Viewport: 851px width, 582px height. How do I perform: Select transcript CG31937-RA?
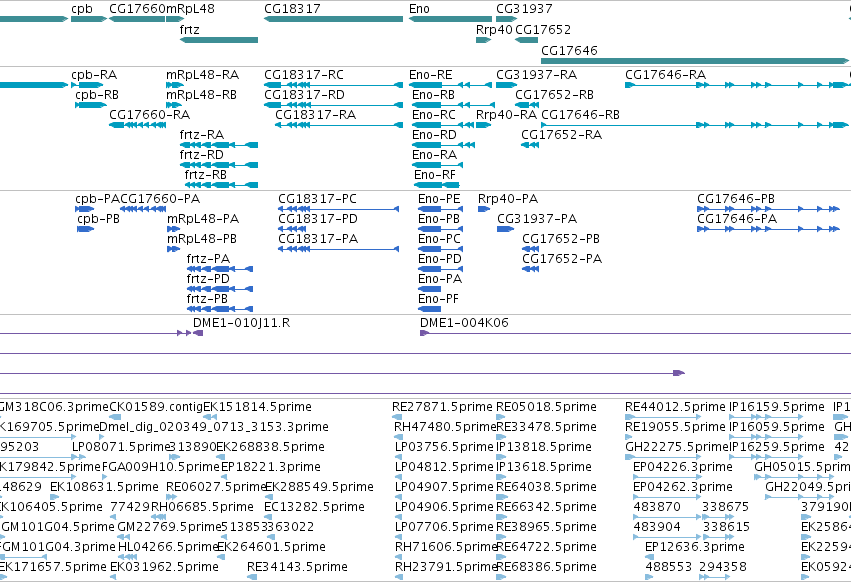(x=507, y=85)
